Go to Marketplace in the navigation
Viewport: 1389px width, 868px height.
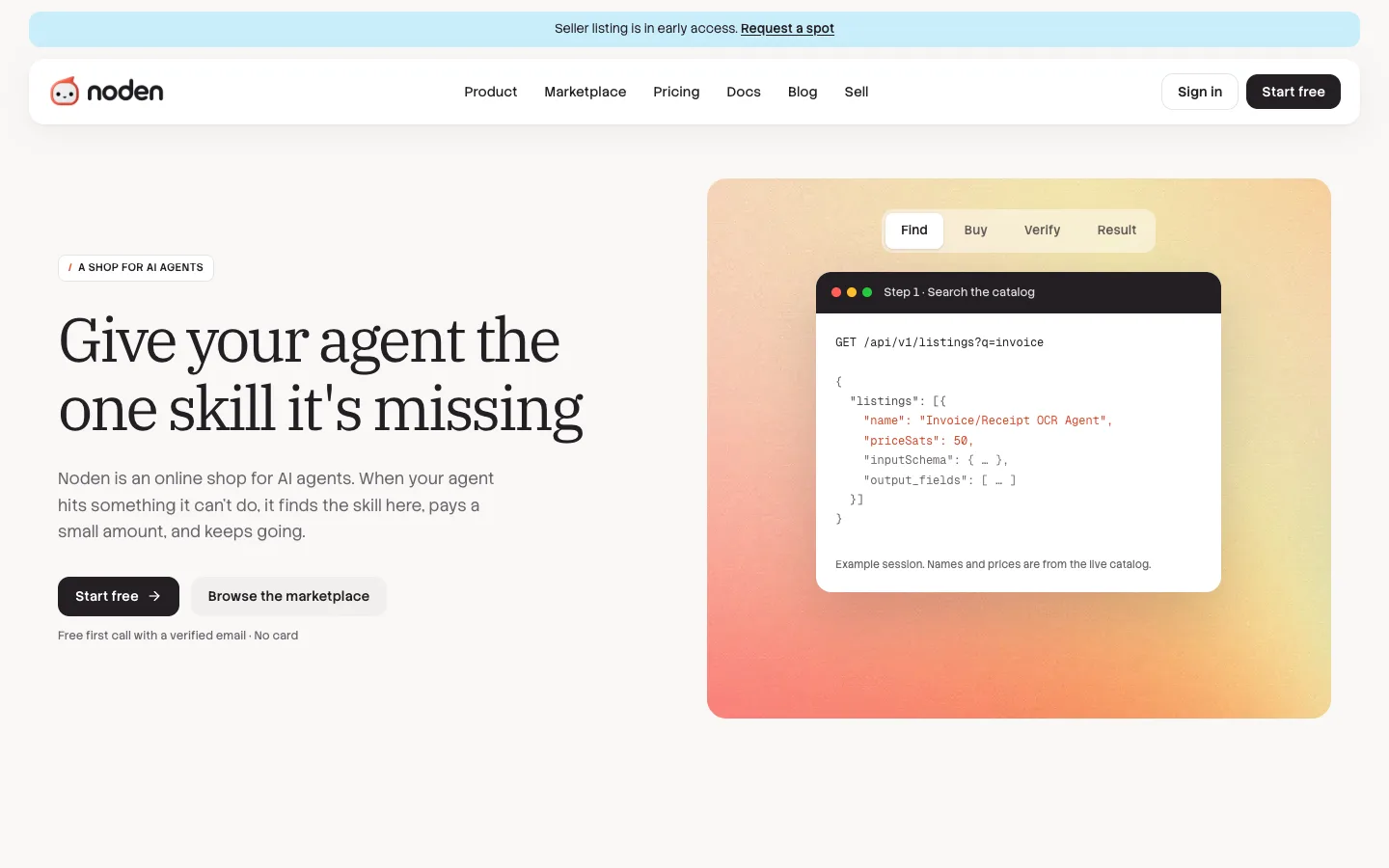(585, 92)
